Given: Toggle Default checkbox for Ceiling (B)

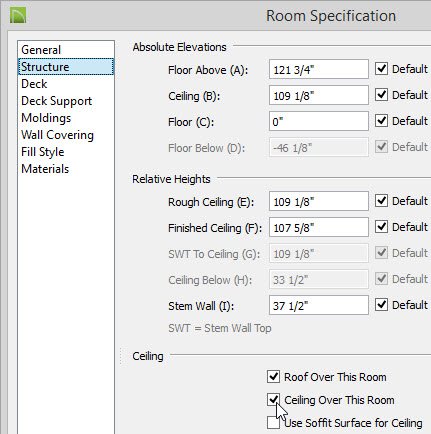Looking at the screenshot, I should pos(381,95).
